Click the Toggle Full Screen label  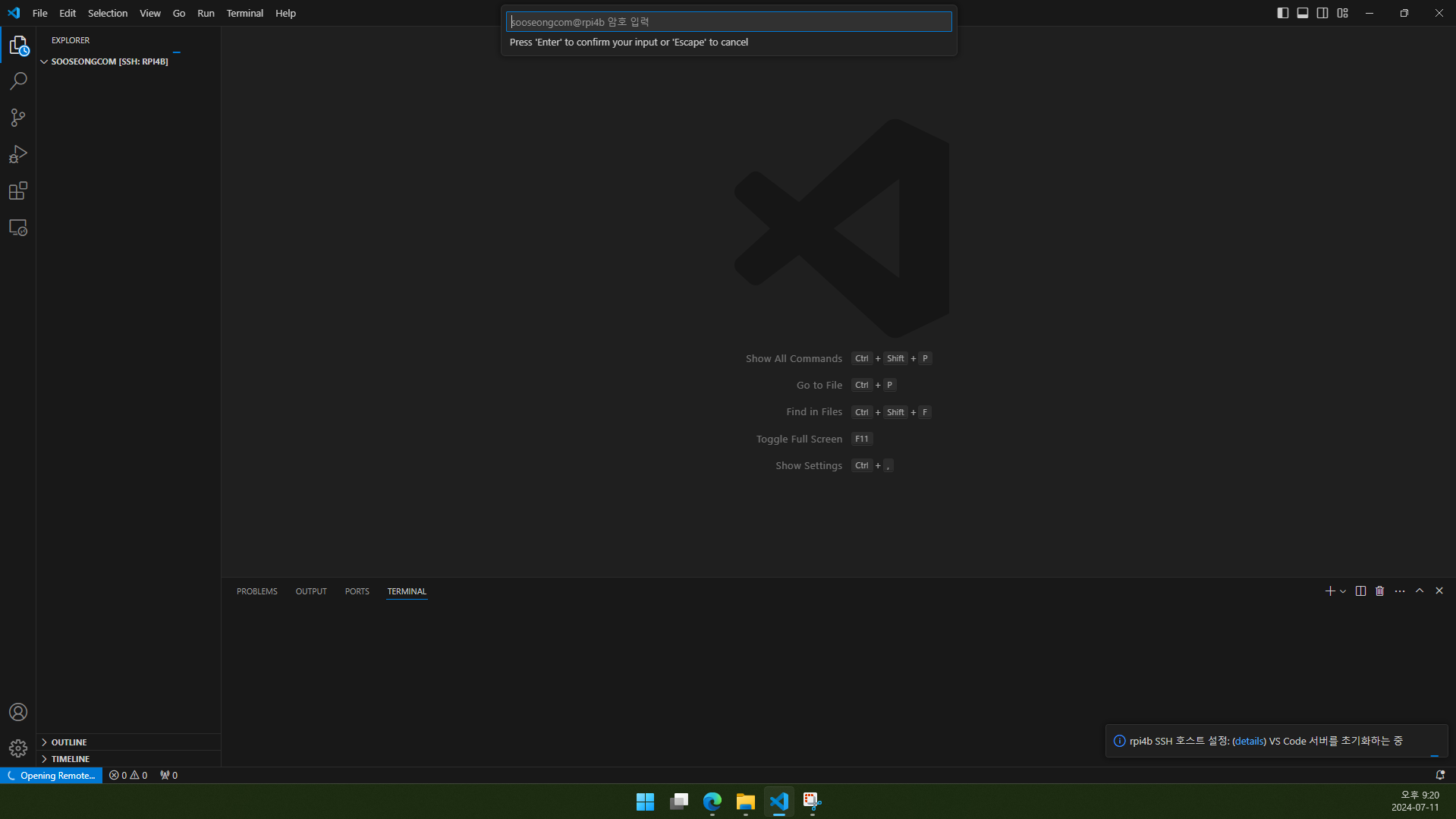(799, 439)
